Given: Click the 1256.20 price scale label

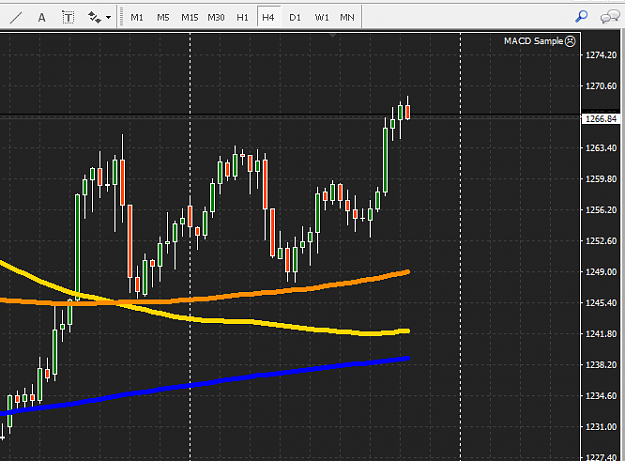Looking at the screenshot, I should [x=601, y=210].
